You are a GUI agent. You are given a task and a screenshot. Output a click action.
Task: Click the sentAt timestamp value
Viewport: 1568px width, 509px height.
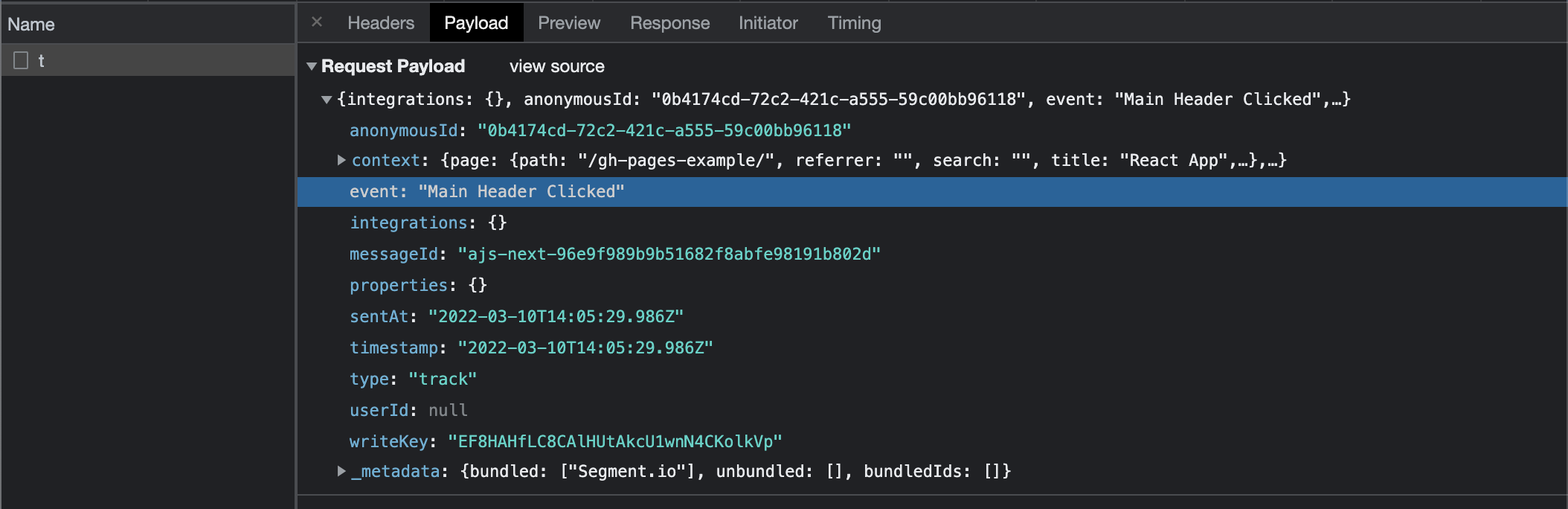[556, 316]
